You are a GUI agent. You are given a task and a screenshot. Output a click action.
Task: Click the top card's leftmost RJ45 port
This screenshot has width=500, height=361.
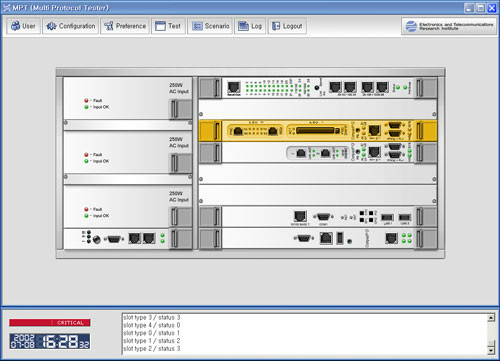click(x=234, y=88)
